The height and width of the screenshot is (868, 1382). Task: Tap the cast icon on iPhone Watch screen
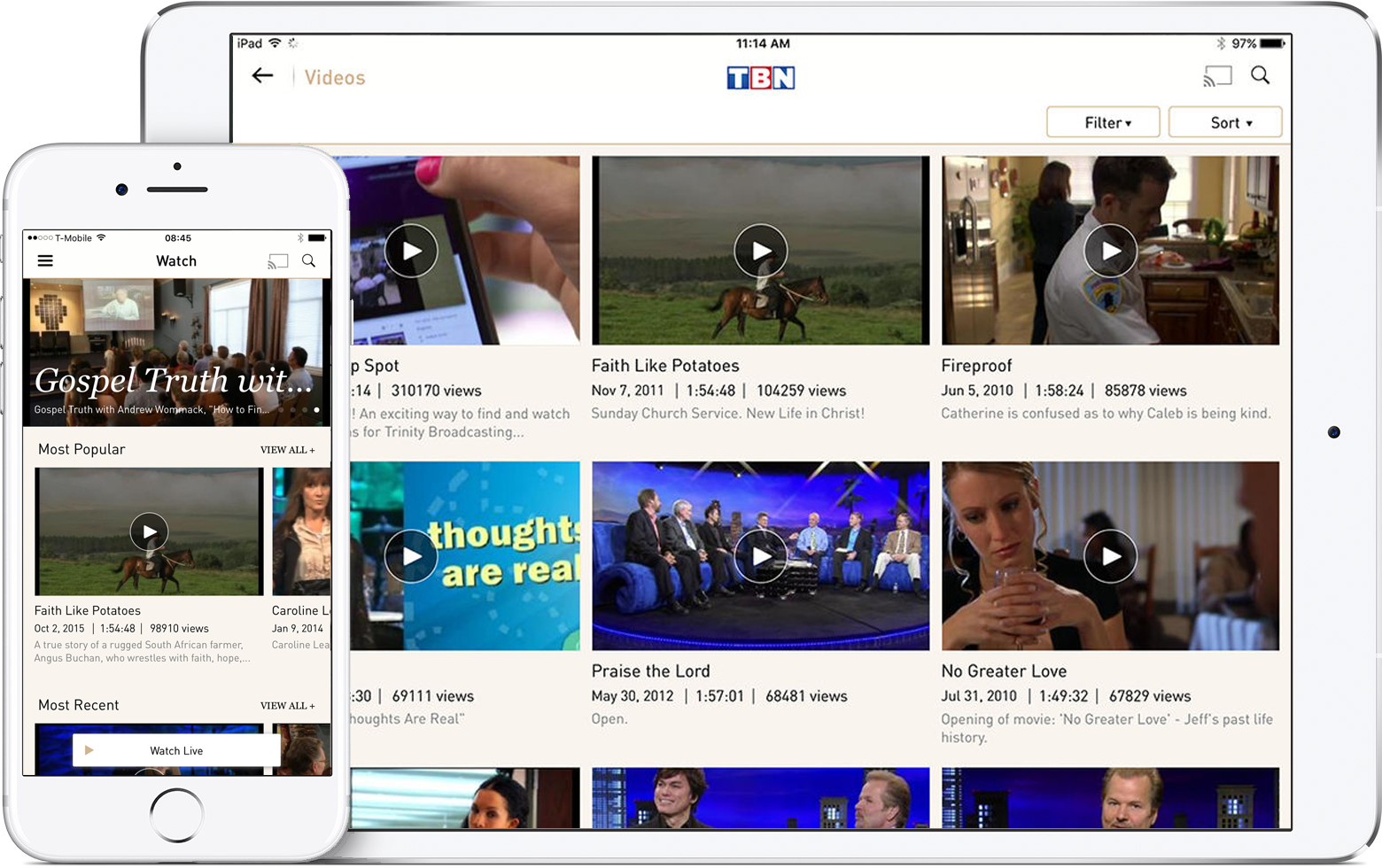pyautogui.click(x=278, y=261)
